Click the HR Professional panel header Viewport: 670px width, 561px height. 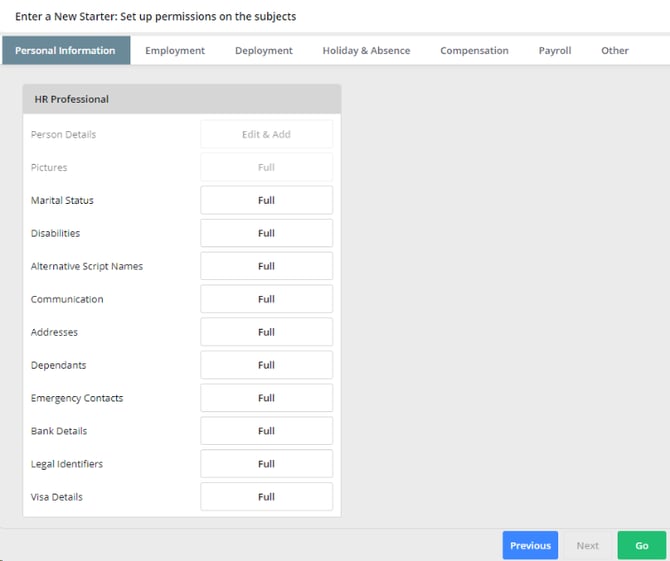[x=182, y=99]
